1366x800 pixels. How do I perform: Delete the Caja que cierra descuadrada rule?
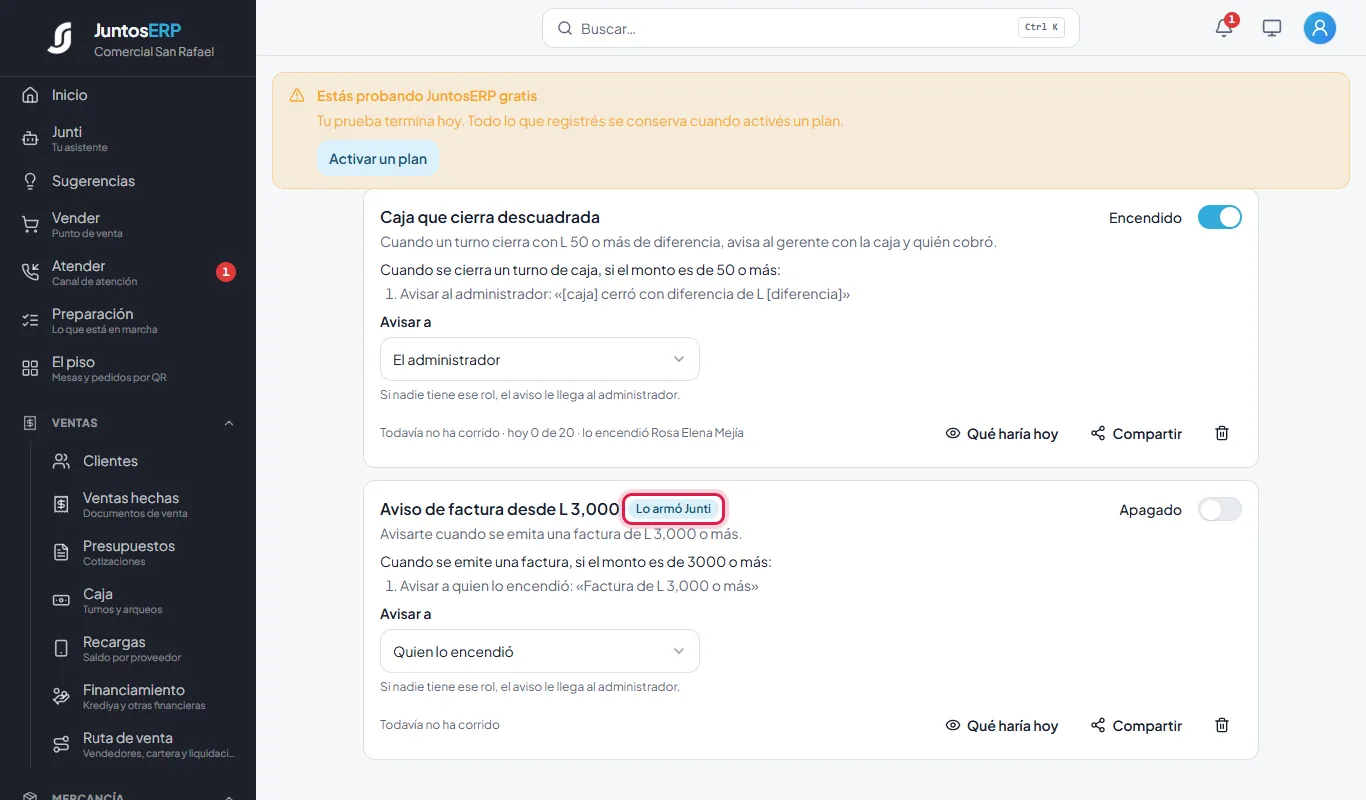point(1222,433)
